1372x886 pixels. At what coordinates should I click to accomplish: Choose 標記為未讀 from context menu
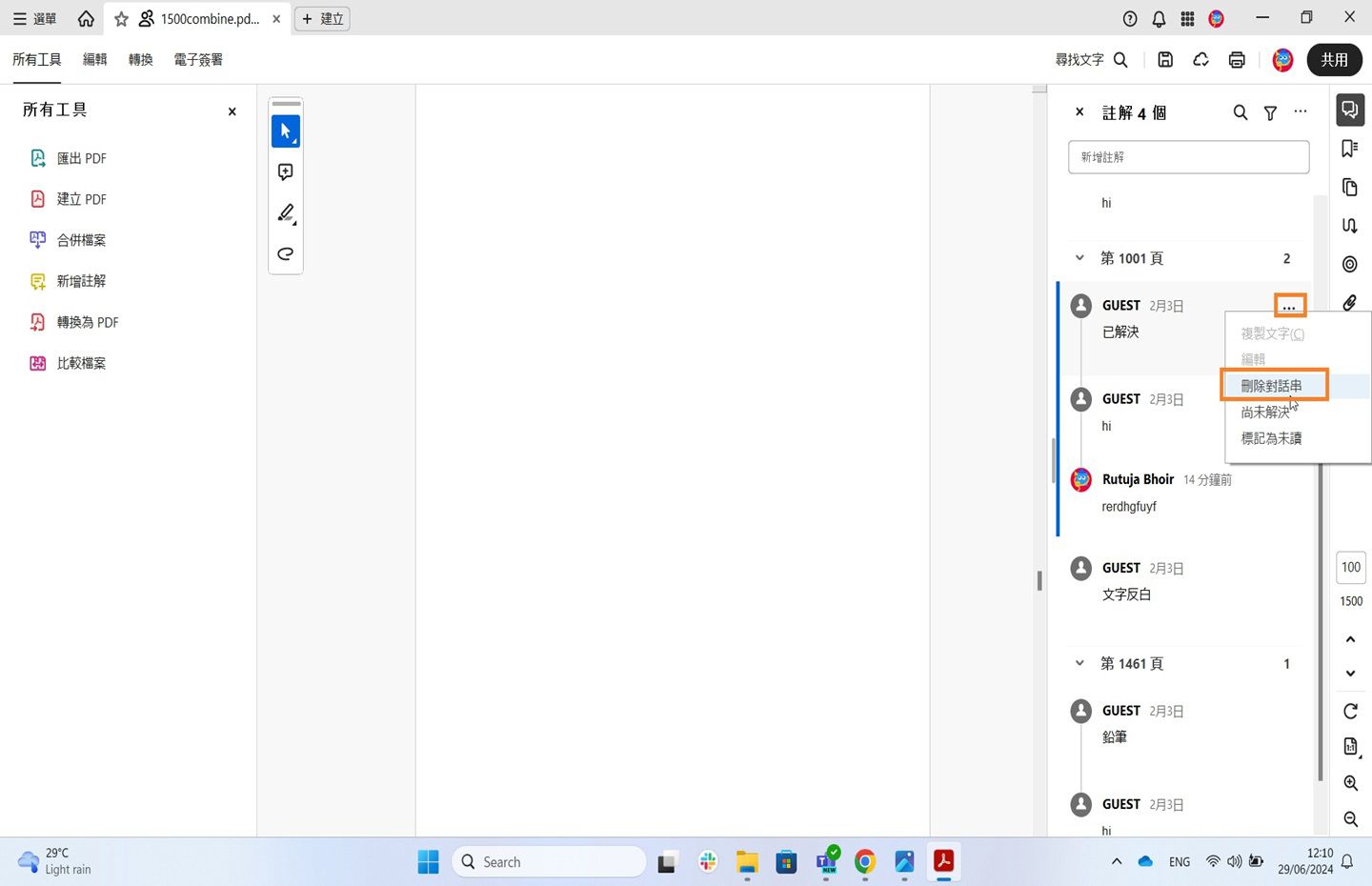[1271, 438]
